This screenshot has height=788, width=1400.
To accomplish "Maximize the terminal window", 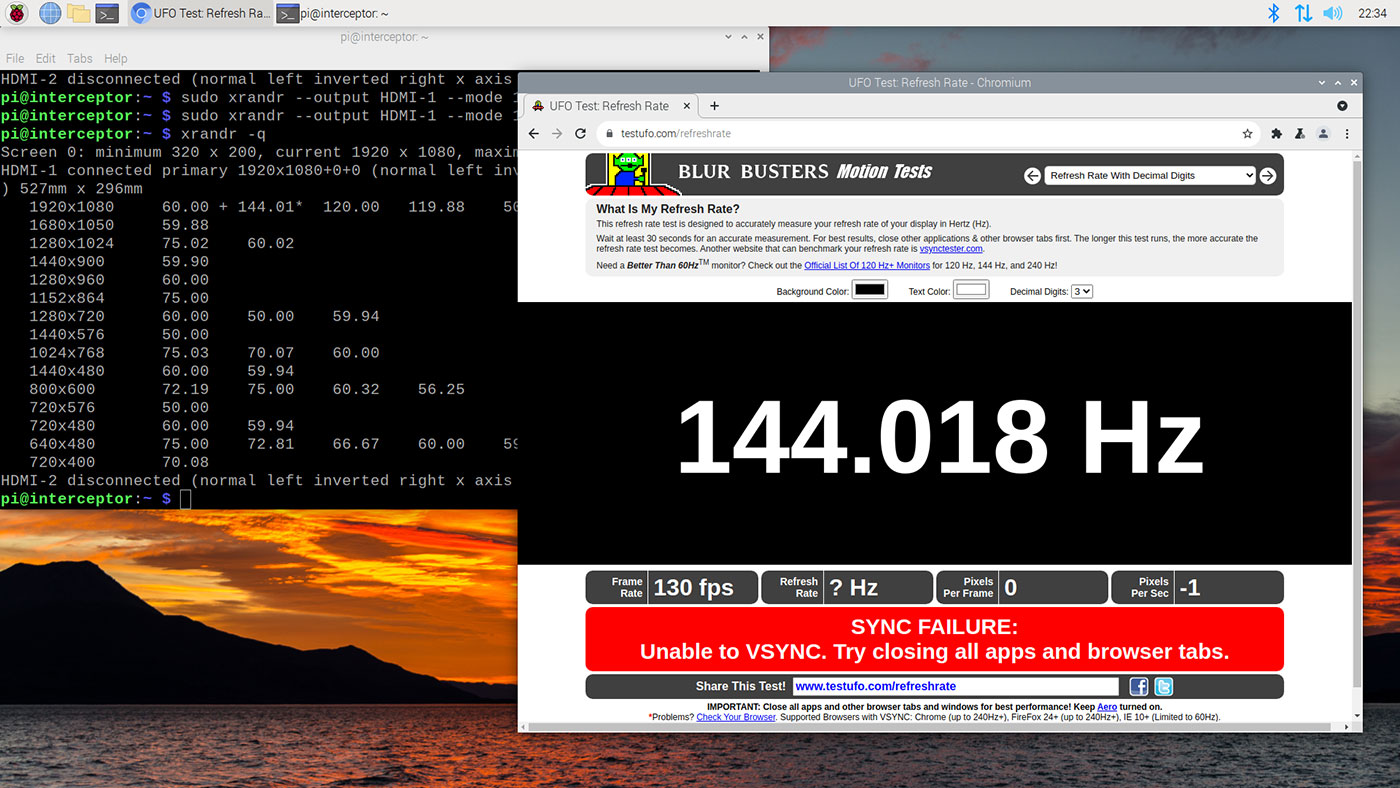I will point(744,36).
